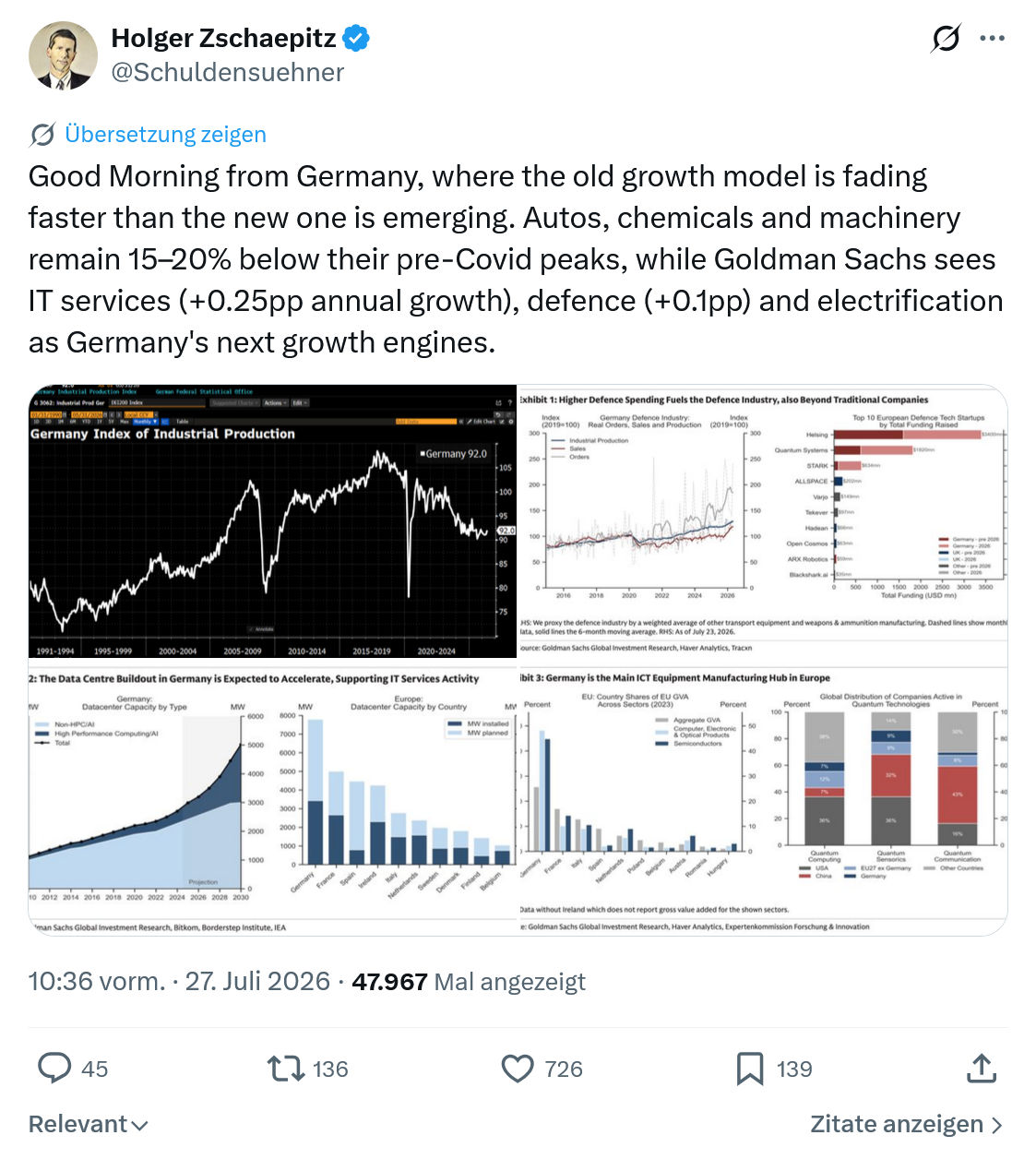Click the share upload icon
Image resolution: width=1036 pixels, height=1159 pixels.
(x=982, y=1069)
